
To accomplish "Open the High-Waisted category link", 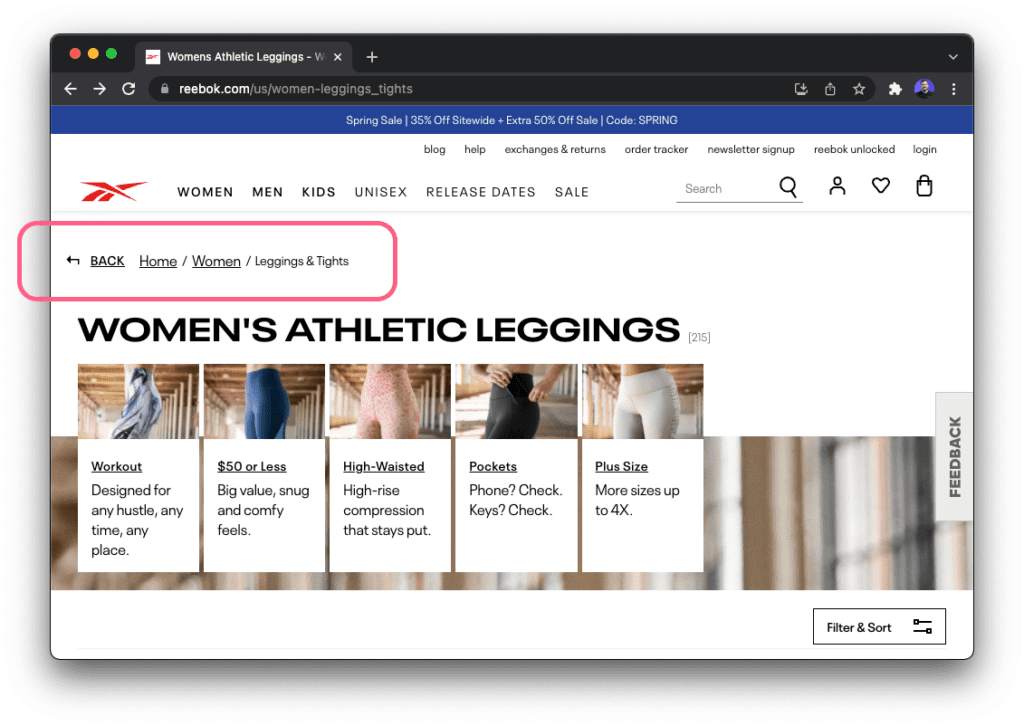I will [x=383, y=466].
